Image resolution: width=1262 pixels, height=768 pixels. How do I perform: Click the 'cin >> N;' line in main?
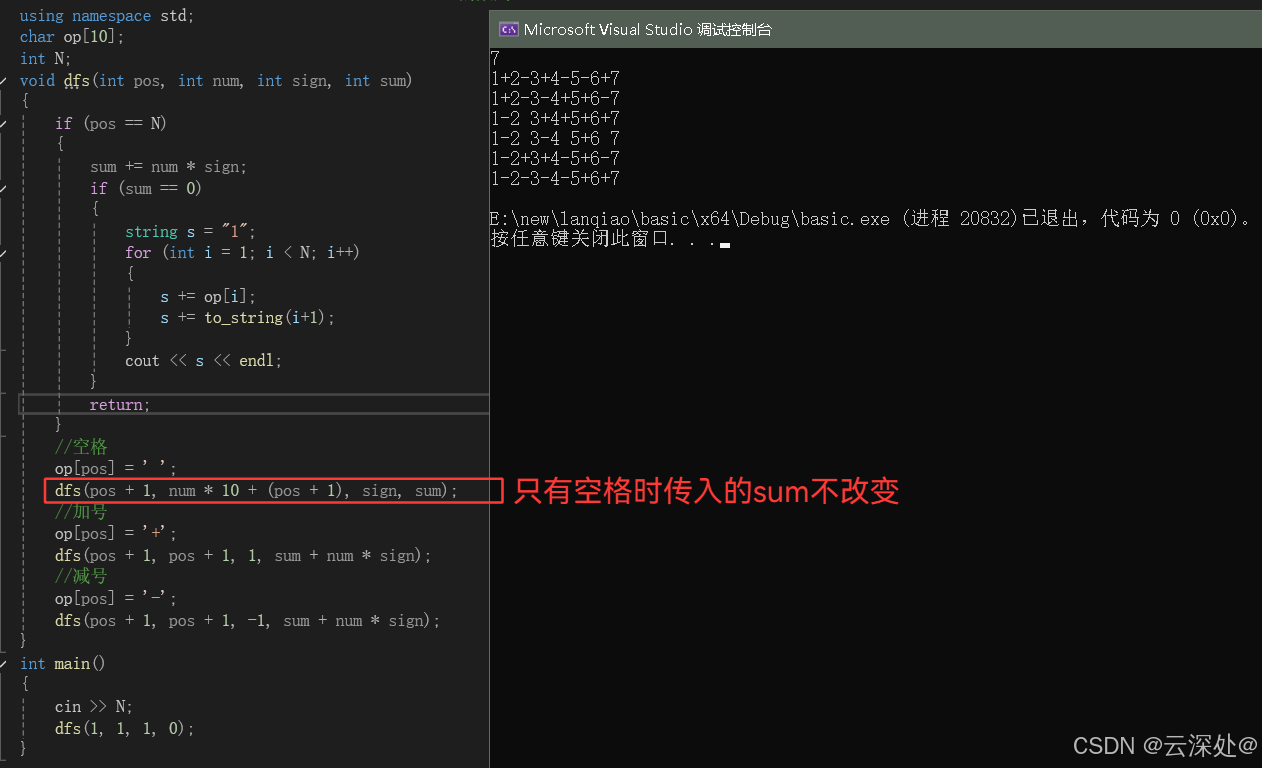point(94,707)
